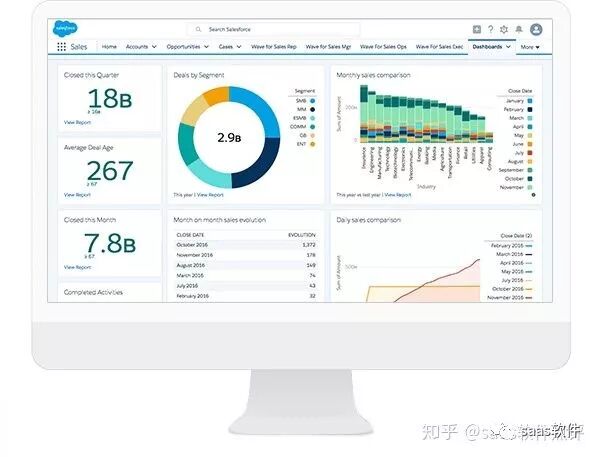
Task: Switch to Wave For Sales Exec tab
Action: click(439, 47)
